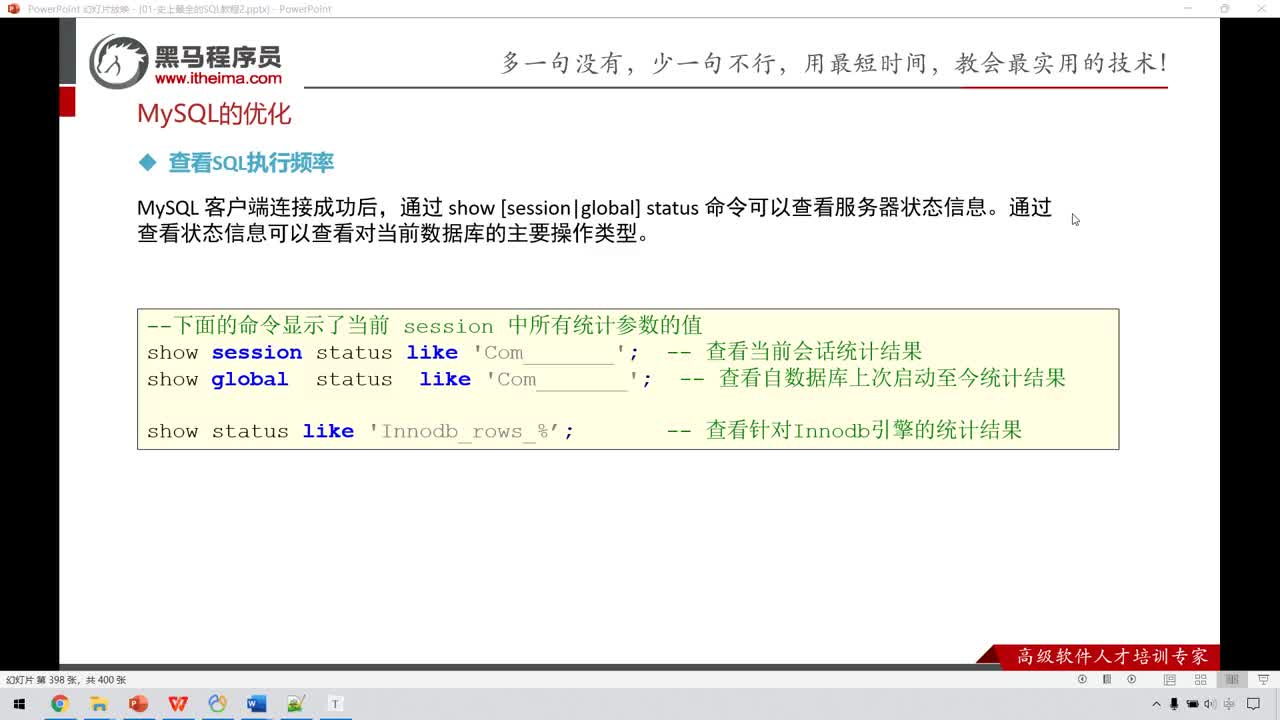Open the Typora T icon on taskbar
The height and width of the screenshot is (720, 1280).
click(x=335, y=704)
